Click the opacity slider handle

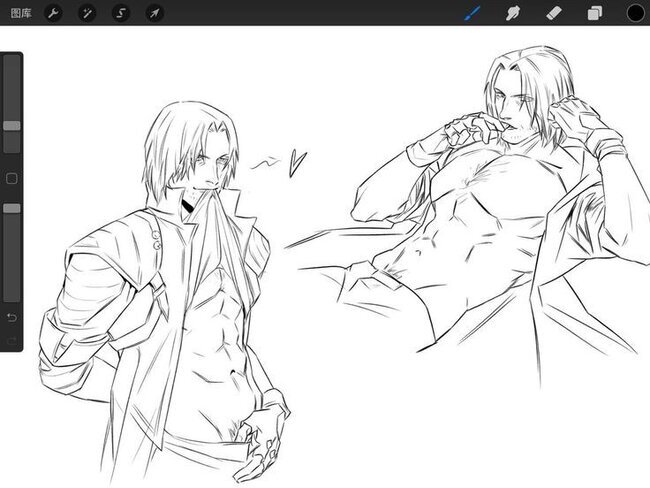click(x=12, y=208)
